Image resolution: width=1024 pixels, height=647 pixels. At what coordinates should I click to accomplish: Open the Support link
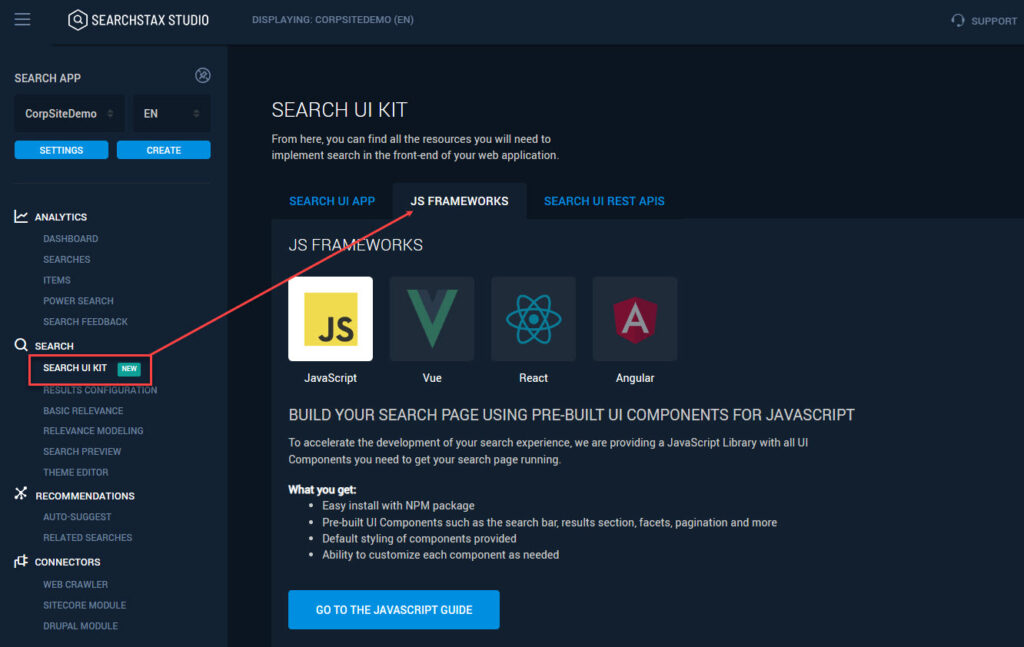pos(993,21)
